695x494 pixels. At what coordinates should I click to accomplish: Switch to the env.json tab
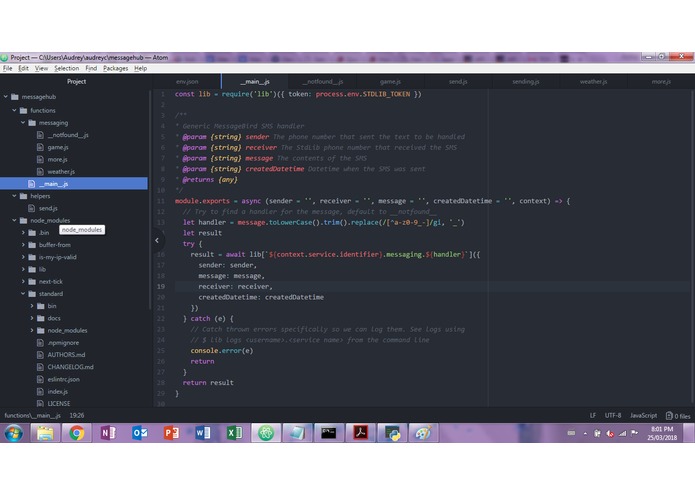187,82
